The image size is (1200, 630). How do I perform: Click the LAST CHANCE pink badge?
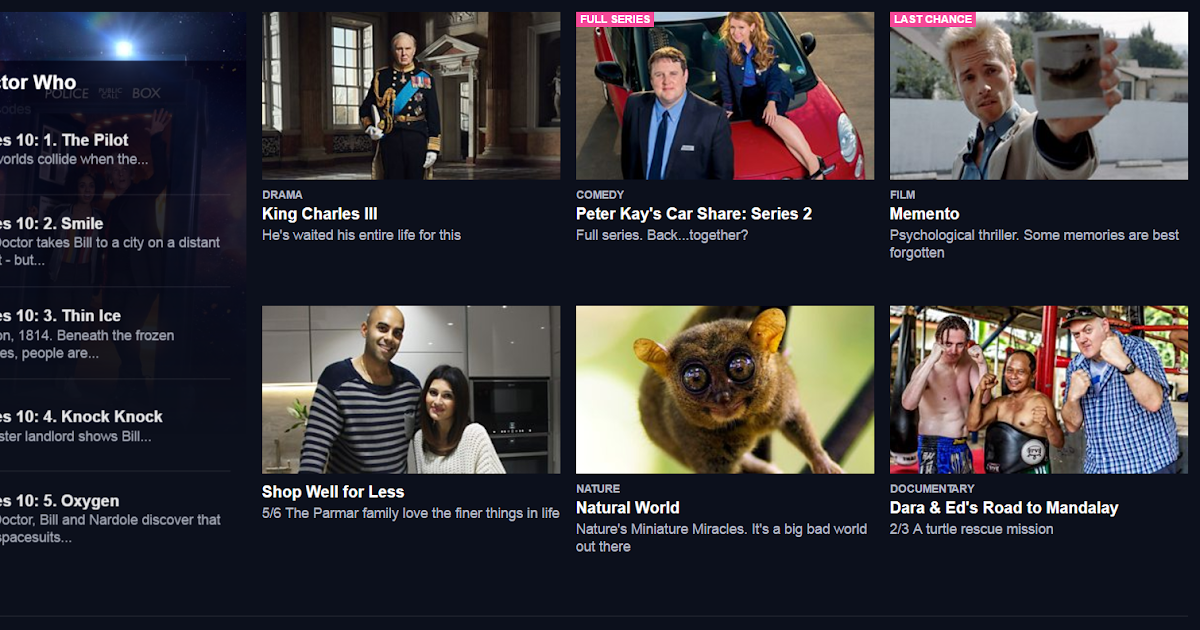click(x=932, y=19)
